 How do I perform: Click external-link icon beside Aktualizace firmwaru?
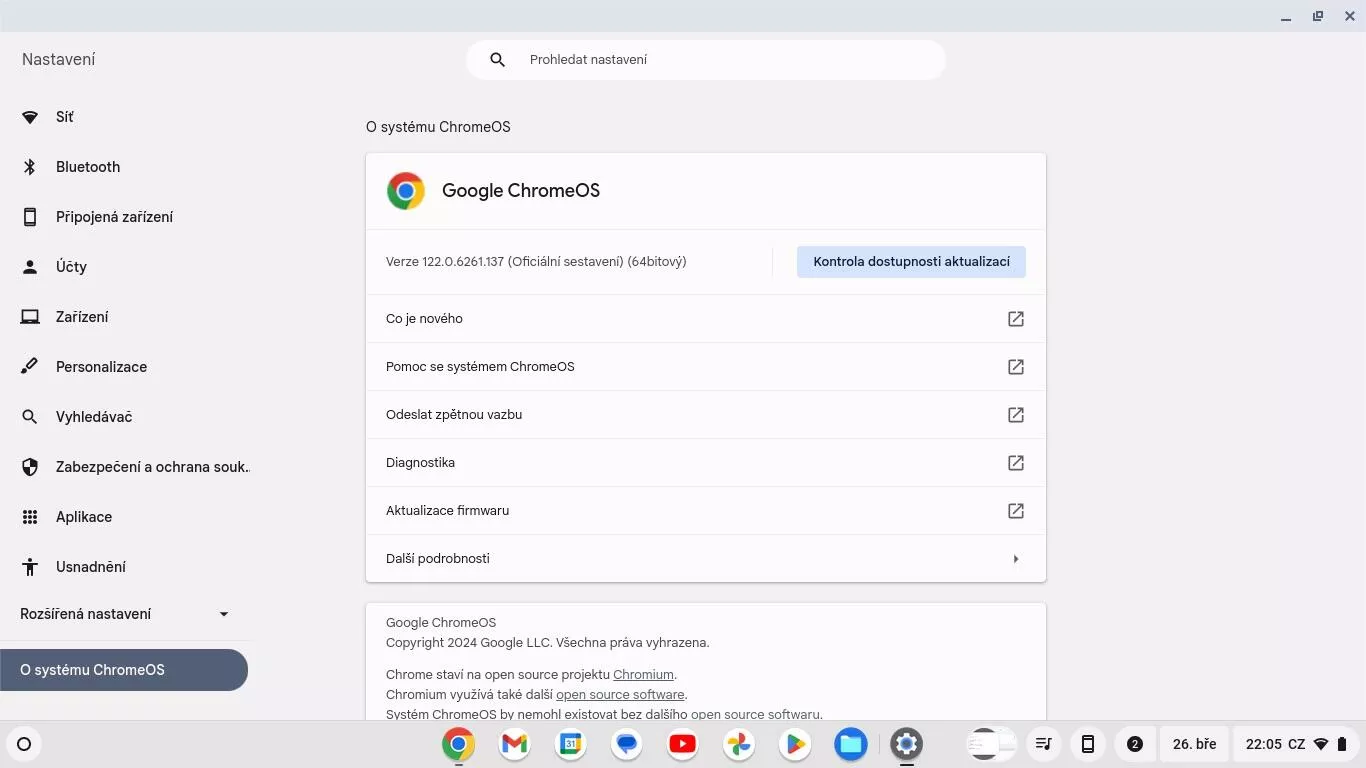point(1016,511)
